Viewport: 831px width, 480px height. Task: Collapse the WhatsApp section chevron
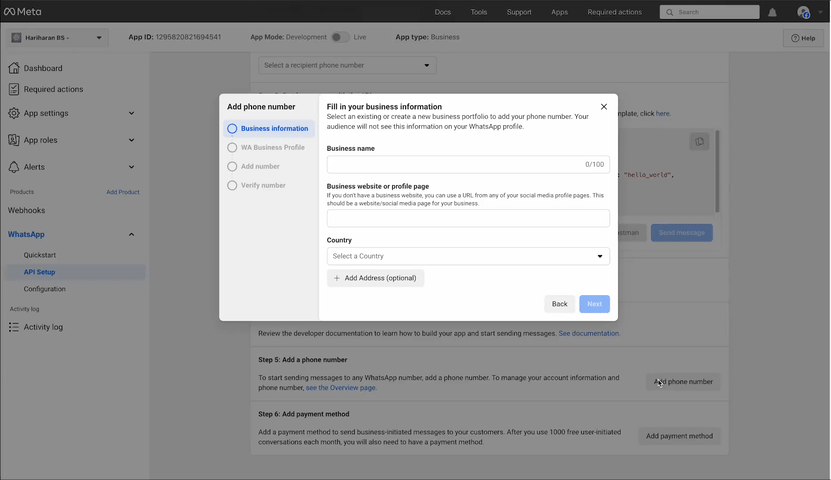(131, 234)
